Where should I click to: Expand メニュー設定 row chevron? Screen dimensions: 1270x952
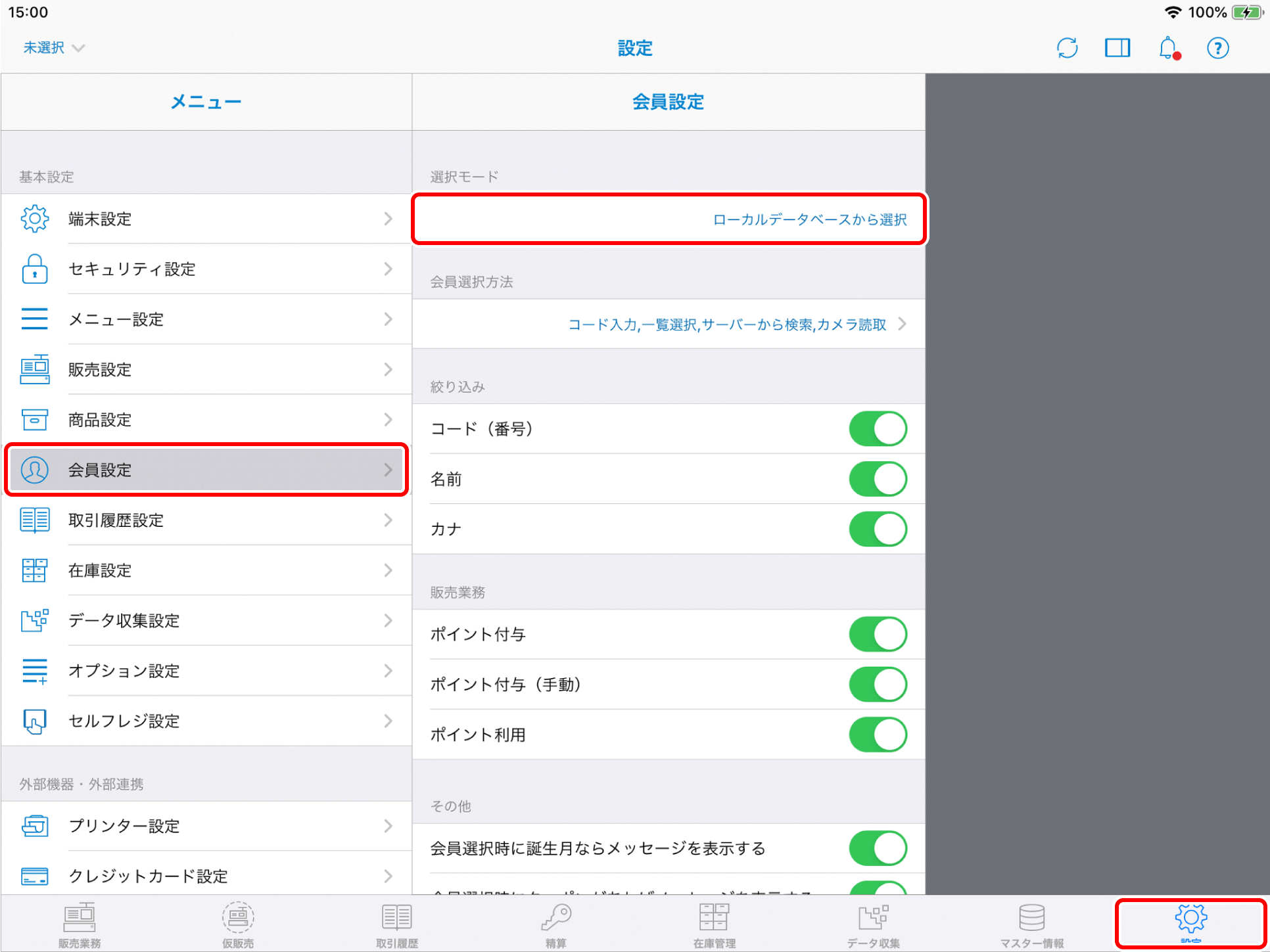pos(388,319)
